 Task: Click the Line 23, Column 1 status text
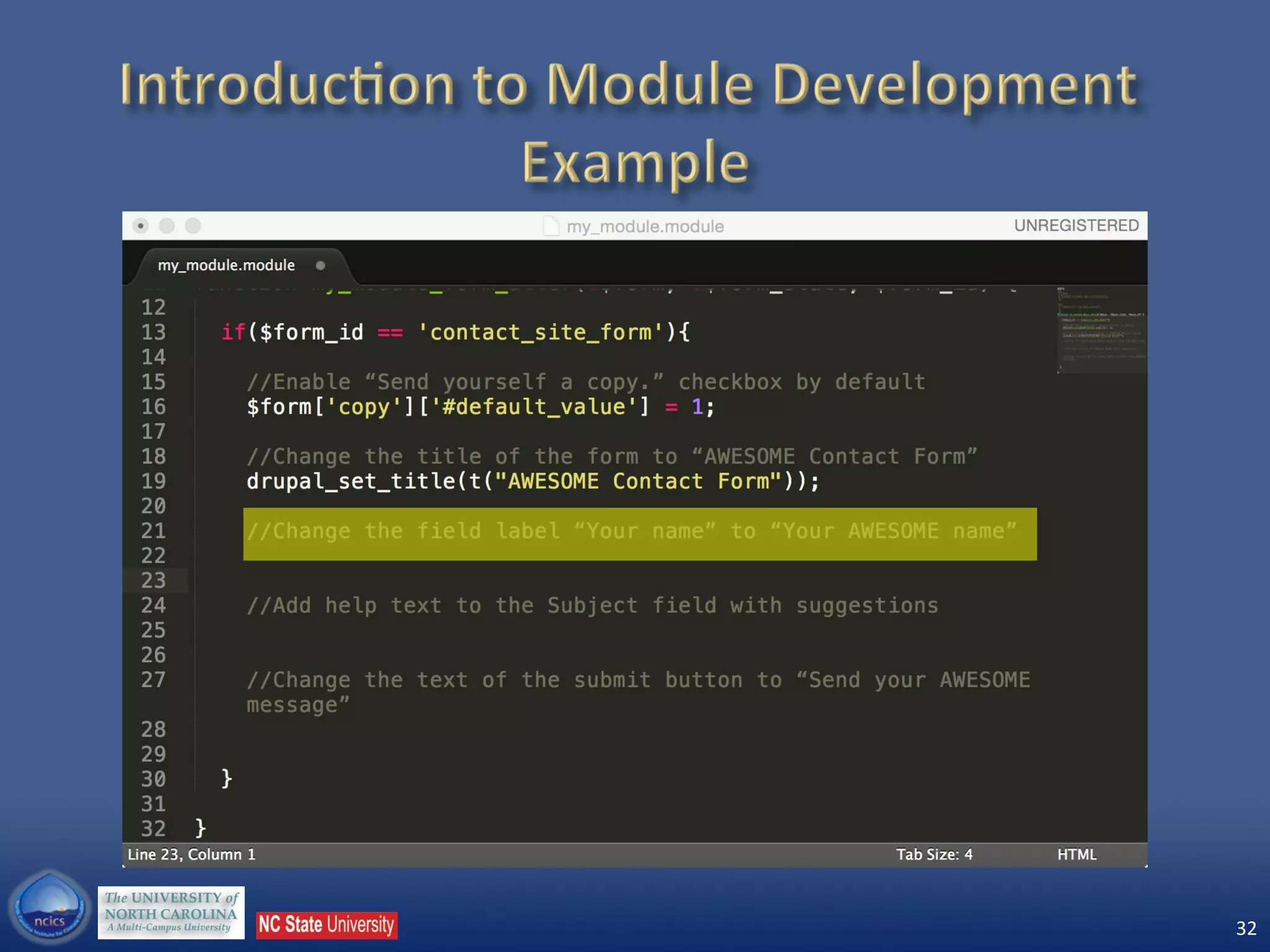point(192,855)
